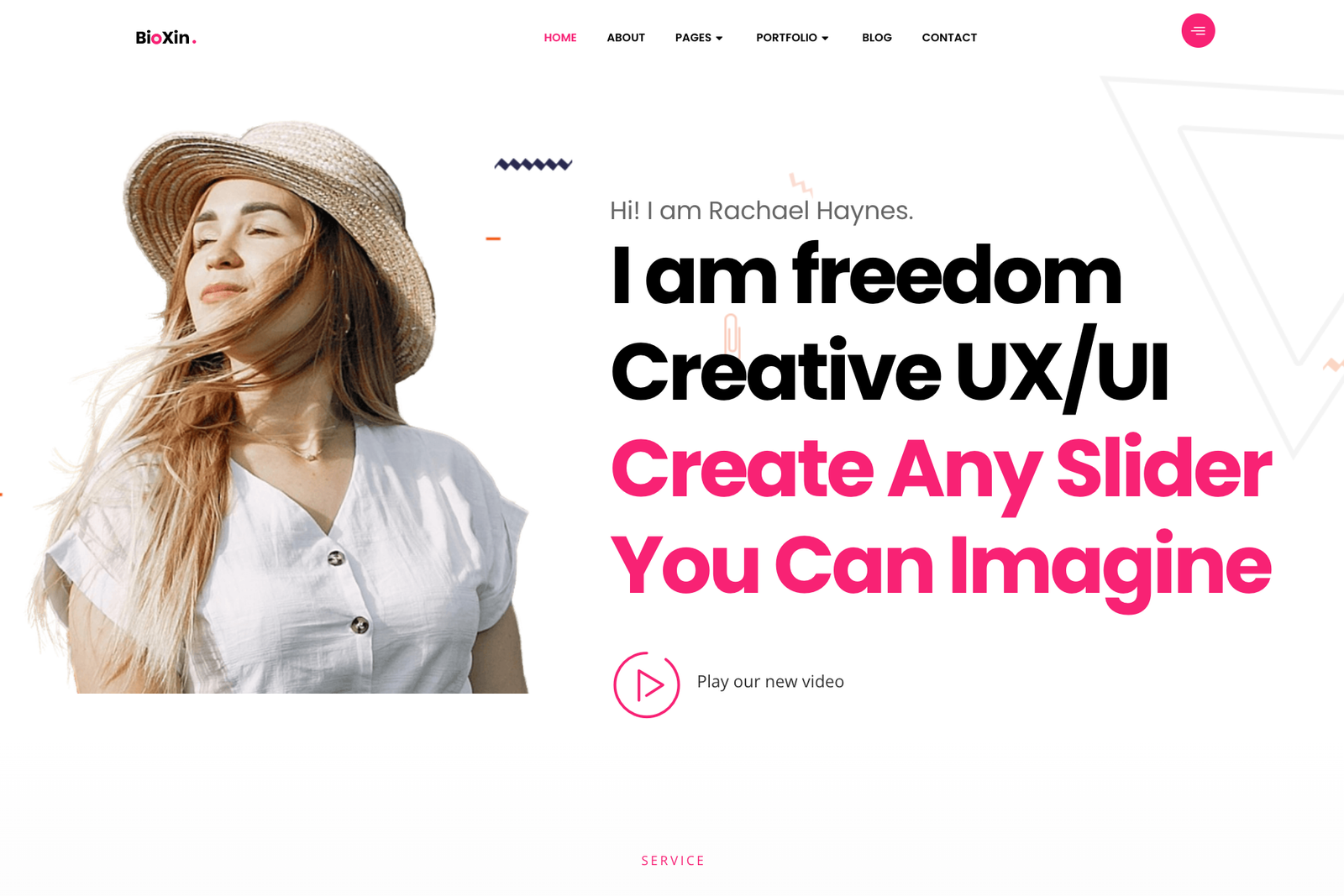The width and height of the screenshot is (1344, 896).
Task: Expand the Pages dropdown arrow
Action: (719, 39)
